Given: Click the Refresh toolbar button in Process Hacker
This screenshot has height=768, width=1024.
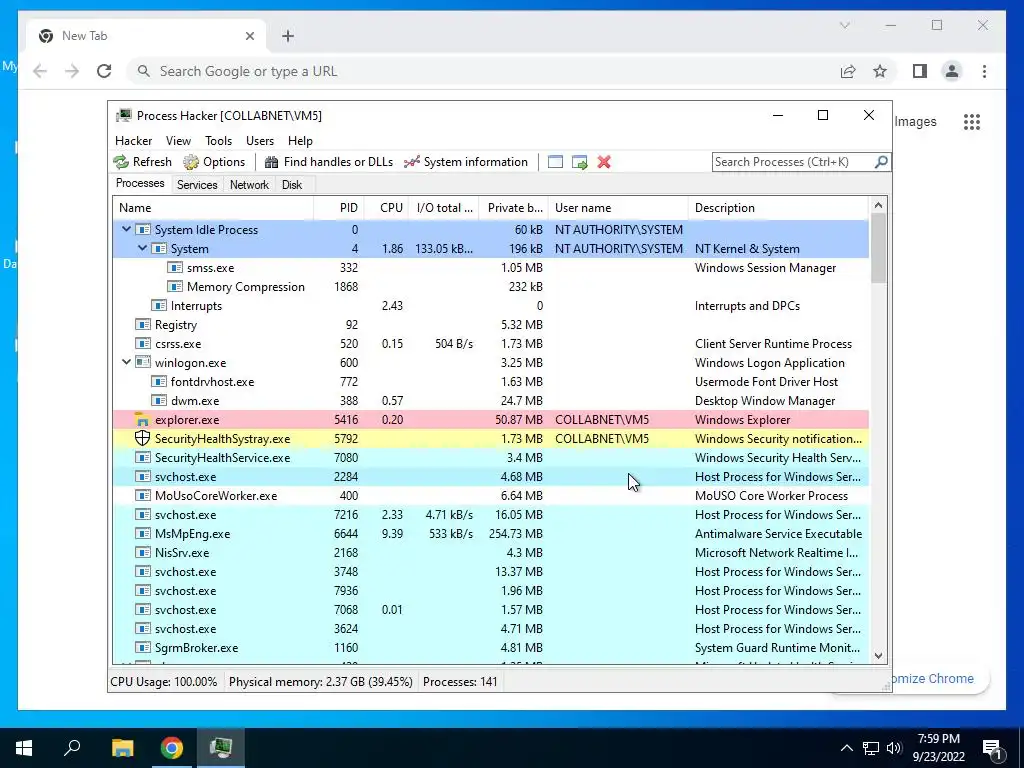Looking at the screenshot, I should 142,162.
